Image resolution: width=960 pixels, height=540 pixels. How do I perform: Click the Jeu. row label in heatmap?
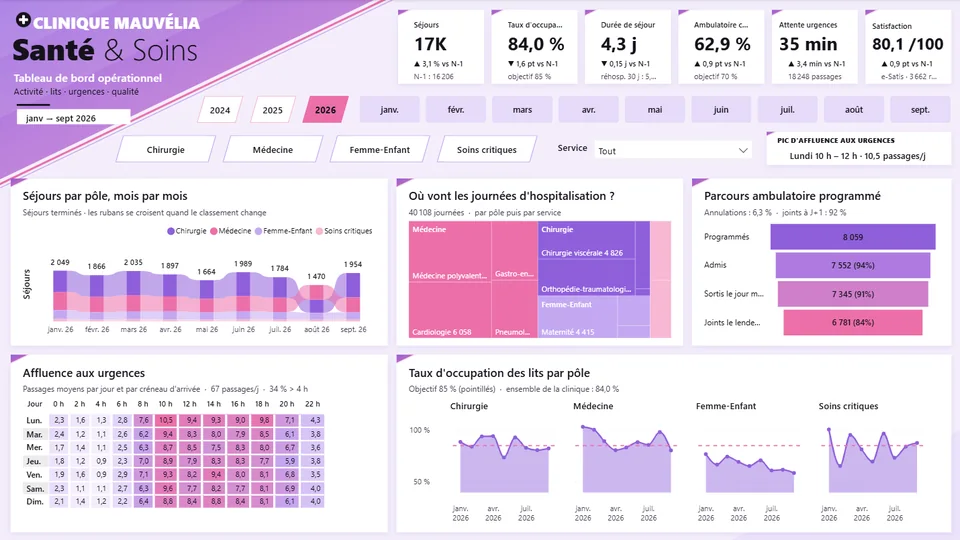[x=34, y=461]
